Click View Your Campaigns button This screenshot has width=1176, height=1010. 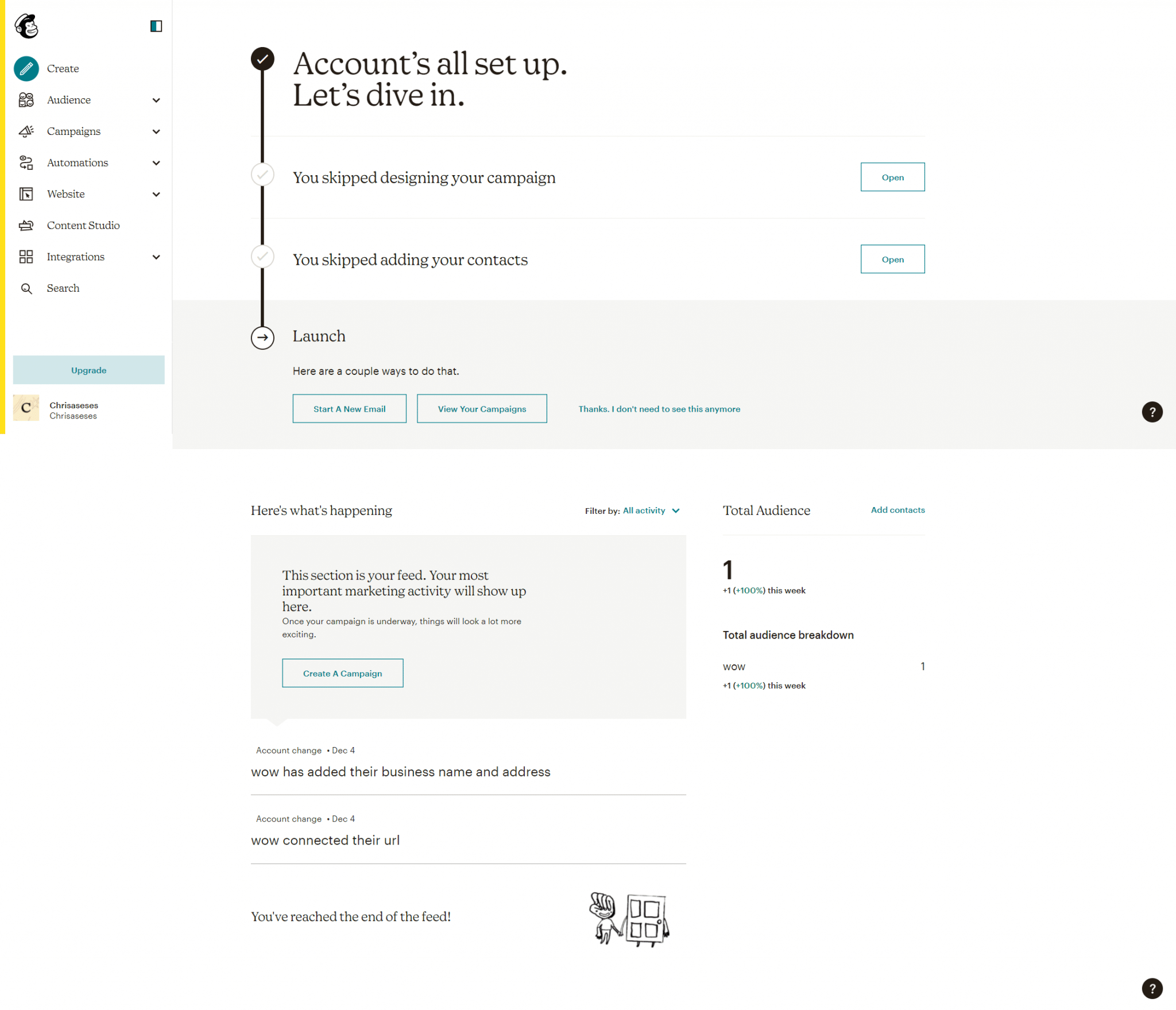pyautogui.click(x=482, y=408)
